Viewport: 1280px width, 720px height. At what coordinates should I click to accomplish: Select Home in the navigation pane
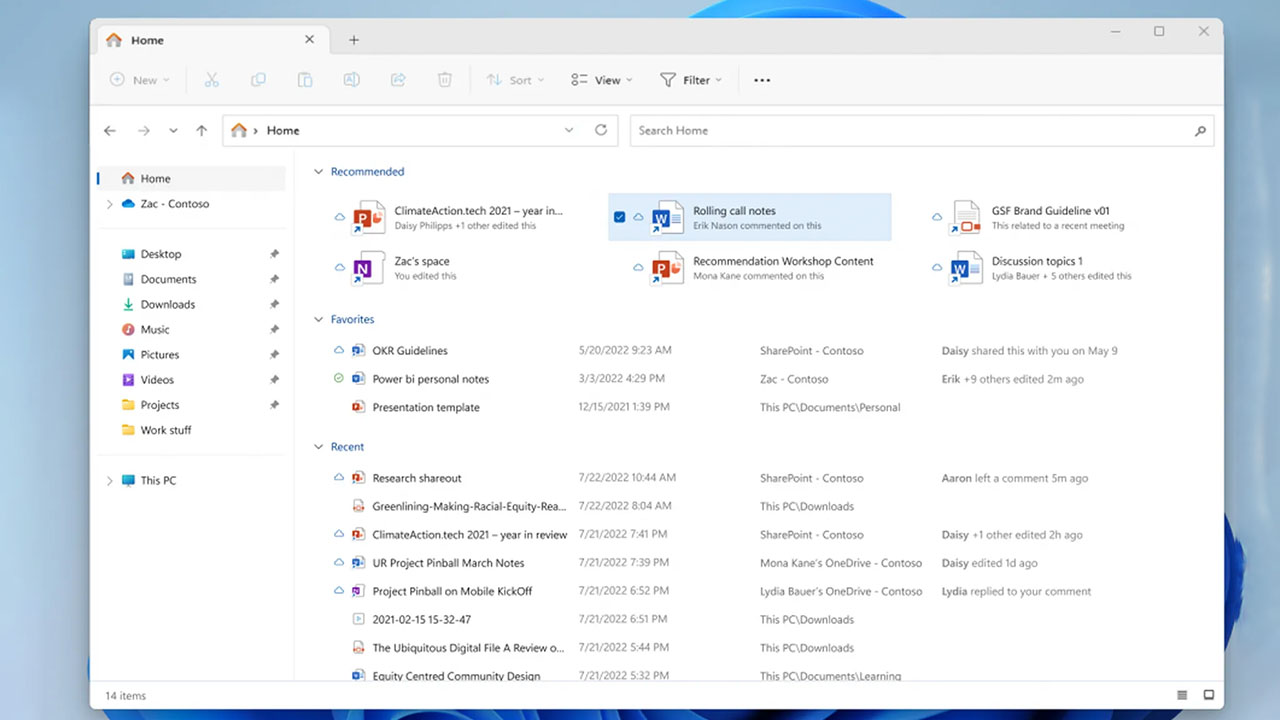click(x=191, y=179)
